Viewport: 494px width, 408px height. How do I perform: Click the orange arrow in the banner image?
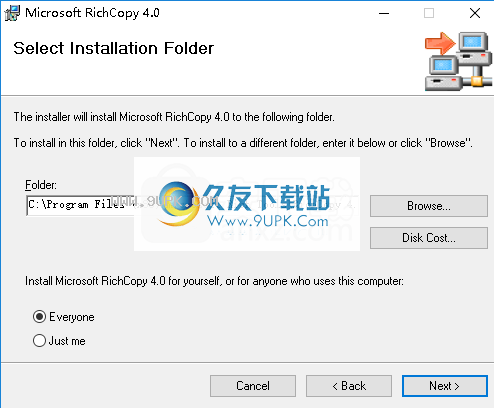point(440,43)
